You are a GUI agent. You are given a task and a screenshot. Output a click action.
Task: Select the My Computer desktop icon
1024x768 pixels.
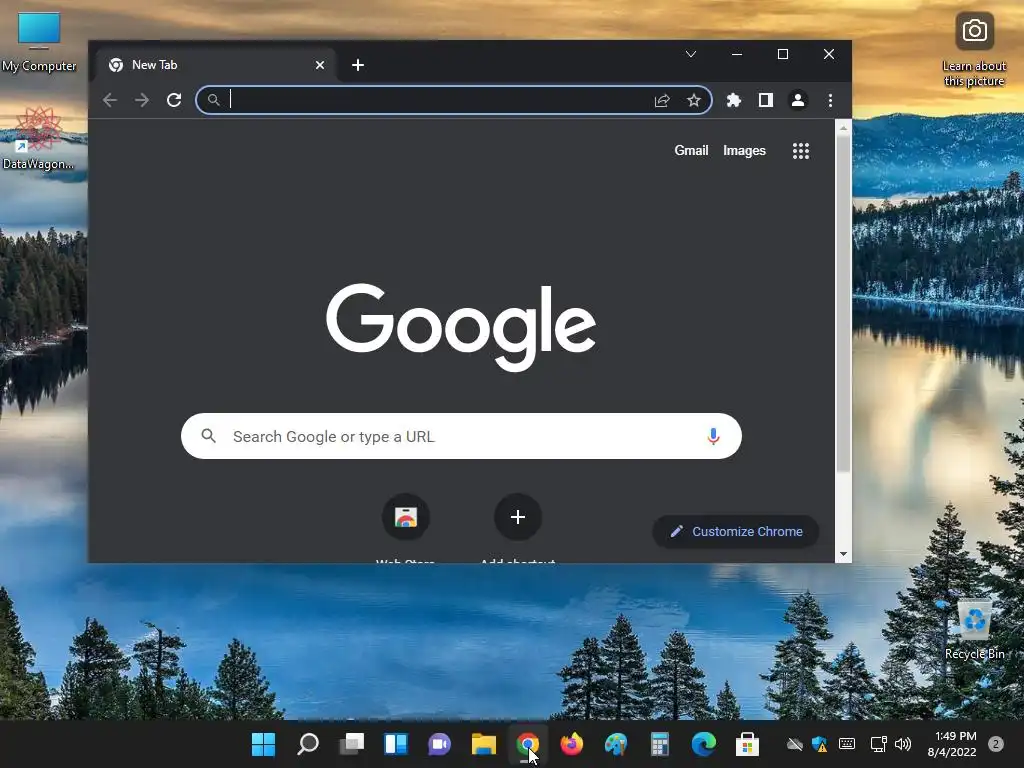click(x=39, y=42)
